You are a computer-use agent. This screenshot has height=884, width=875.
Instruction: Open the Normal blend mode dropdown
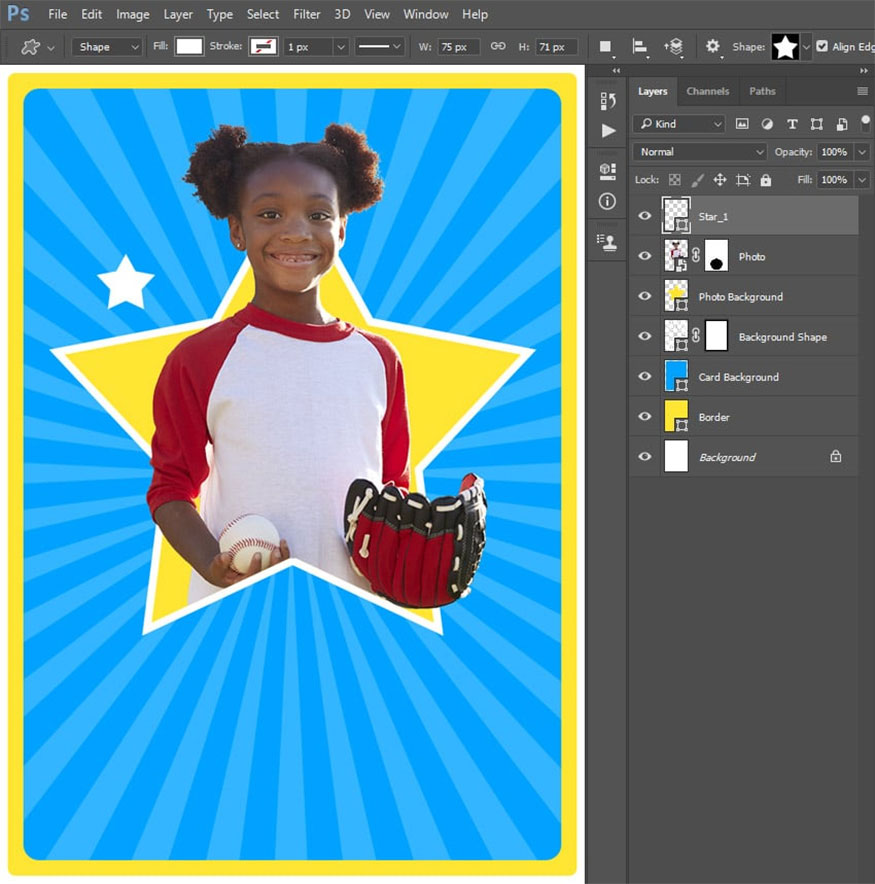click(x=699, y=152)
